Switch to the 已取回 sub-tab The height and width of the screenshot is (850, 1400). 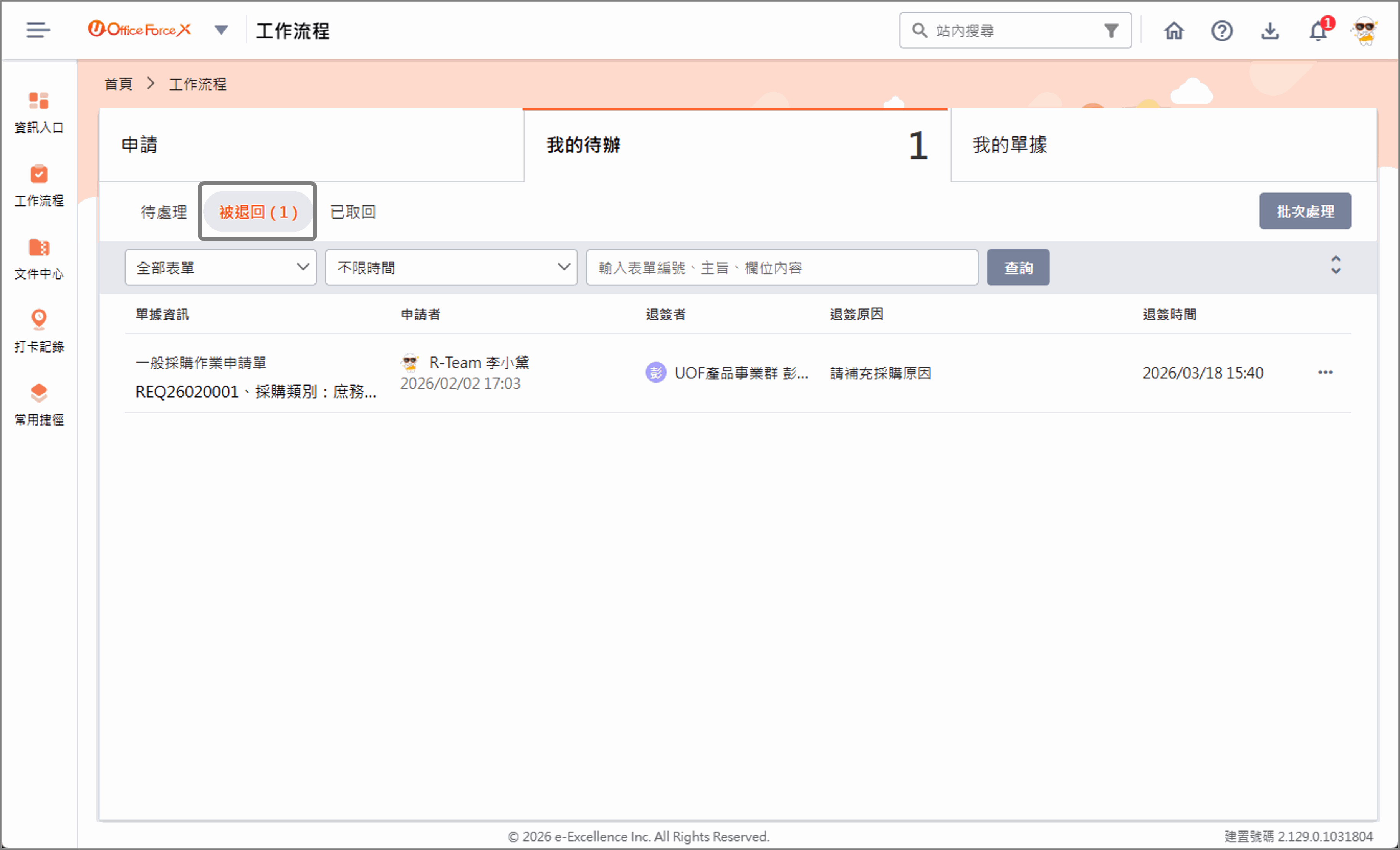coord(353,212)
